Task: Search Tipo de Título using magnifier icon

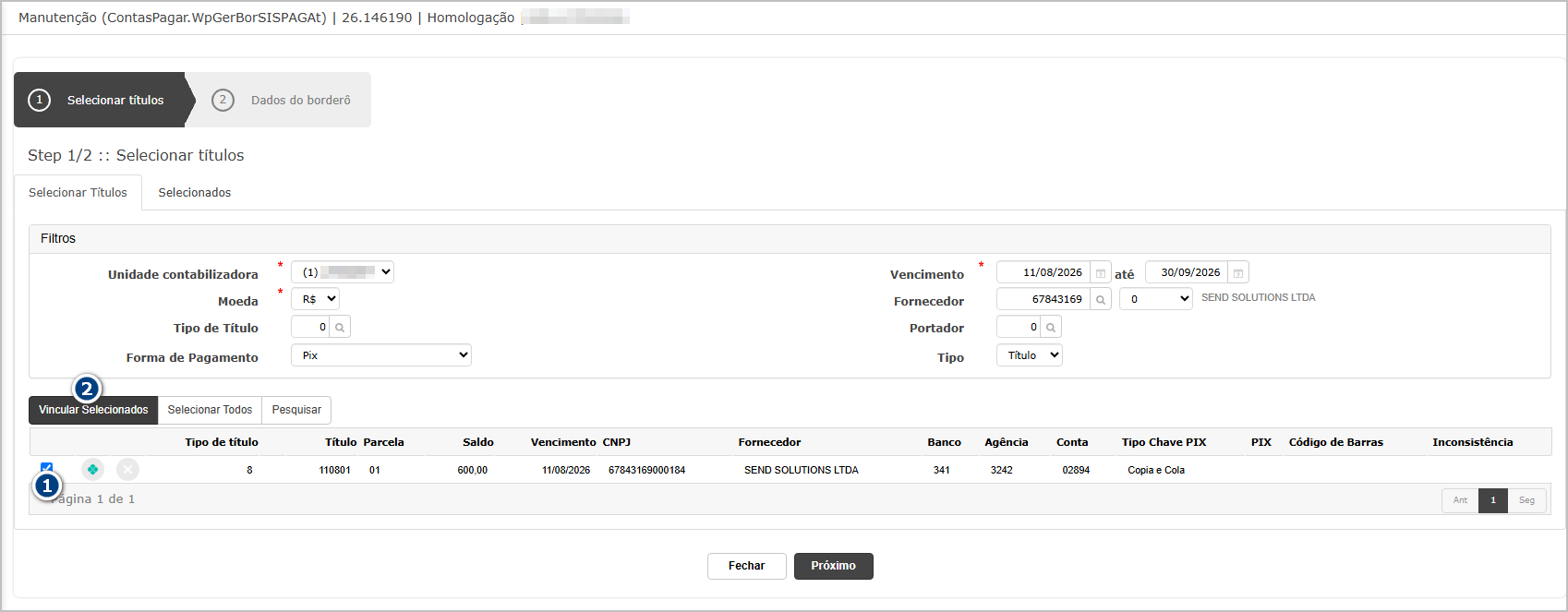Action: click(340, 327)
